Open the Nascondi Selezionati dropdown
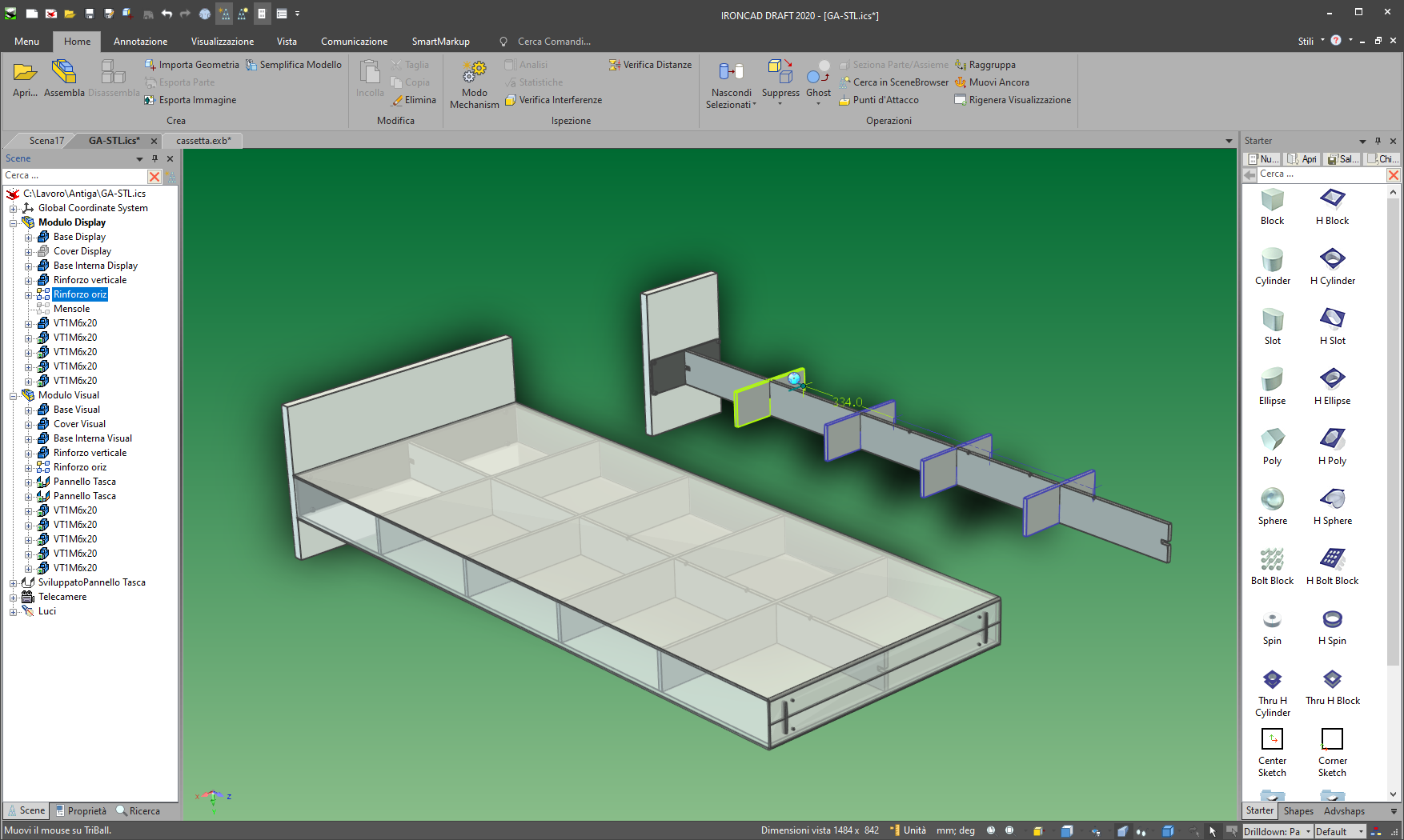This screenshot has height=840, width=1404. pyautogui.click(x=754, y=105)
